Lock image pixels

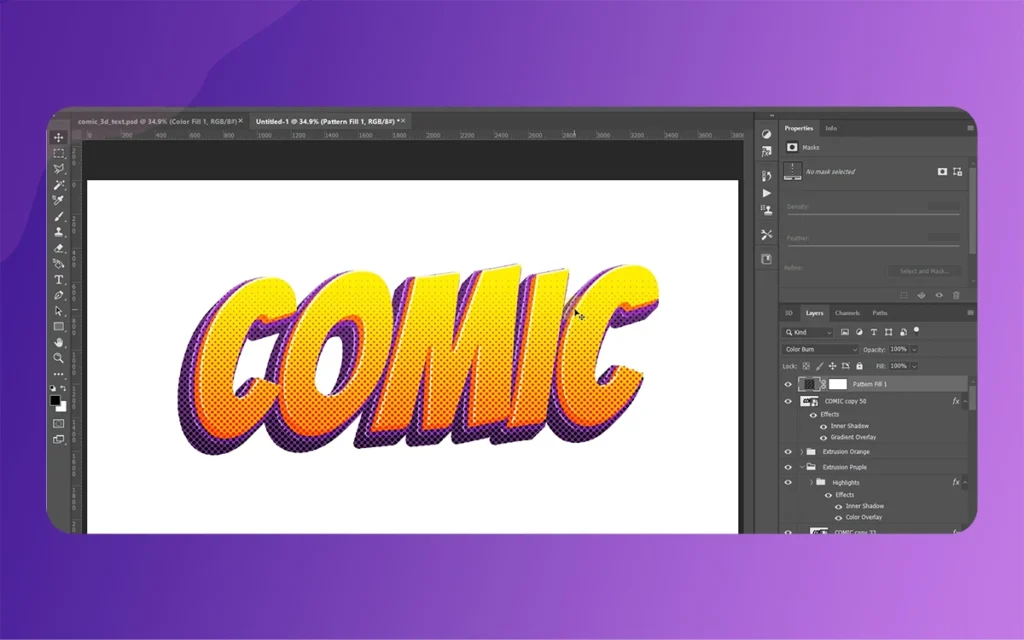[819, 366]
